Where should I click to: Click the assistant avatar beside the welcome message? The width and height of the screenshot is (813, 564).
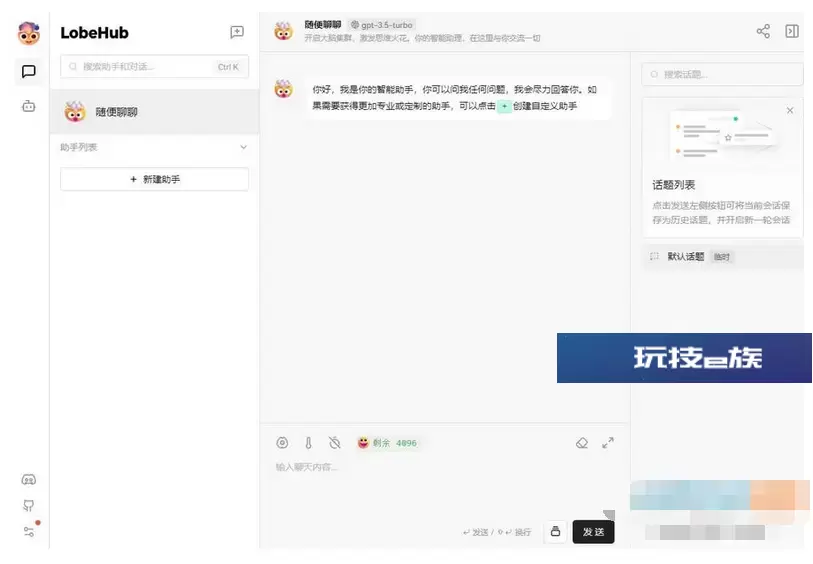click(283, 89)
